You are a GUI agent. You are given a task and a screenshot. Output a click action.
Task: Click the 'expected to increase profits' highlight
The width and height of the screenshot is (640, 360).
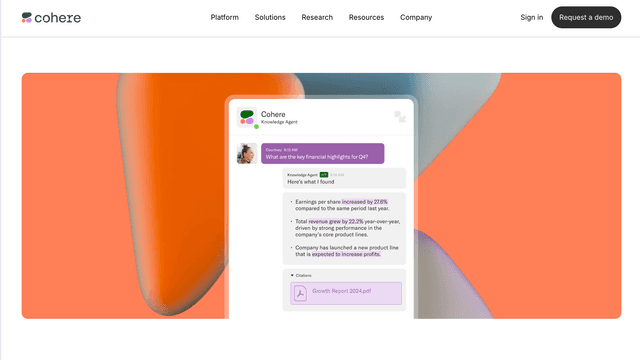(x=346, y=254)
